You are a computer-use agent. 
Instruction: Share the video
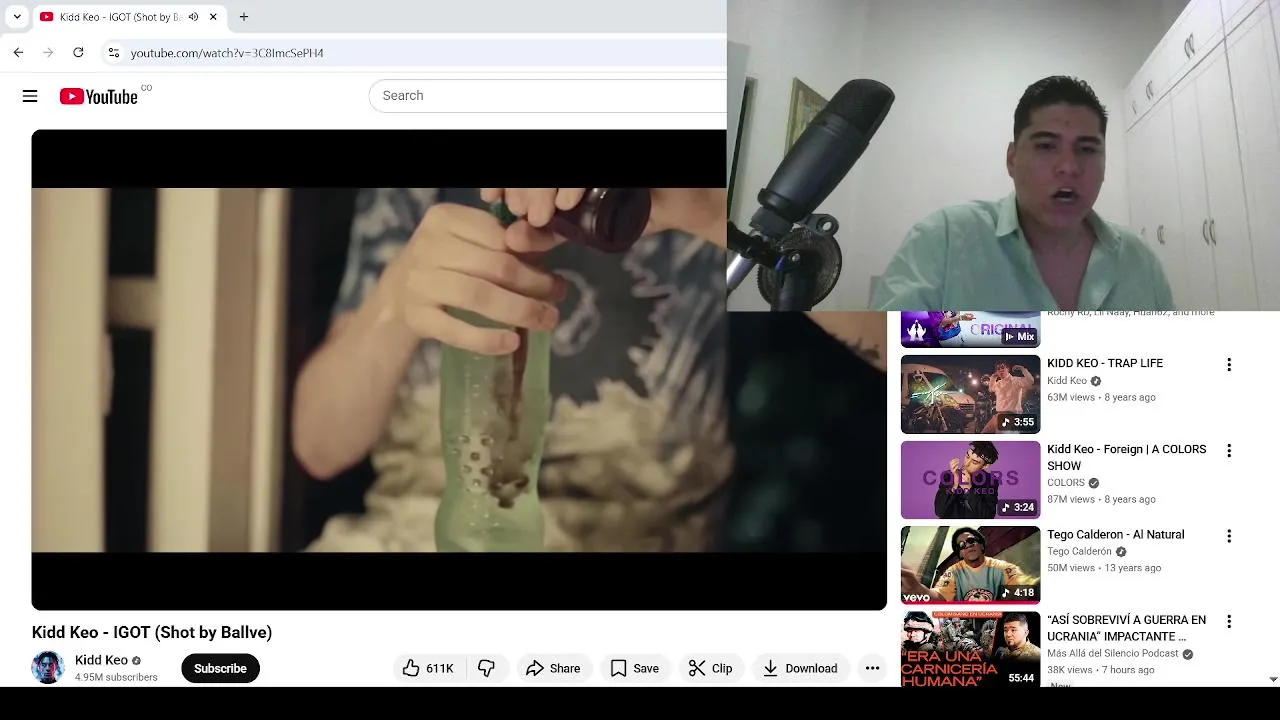point(553,668)
